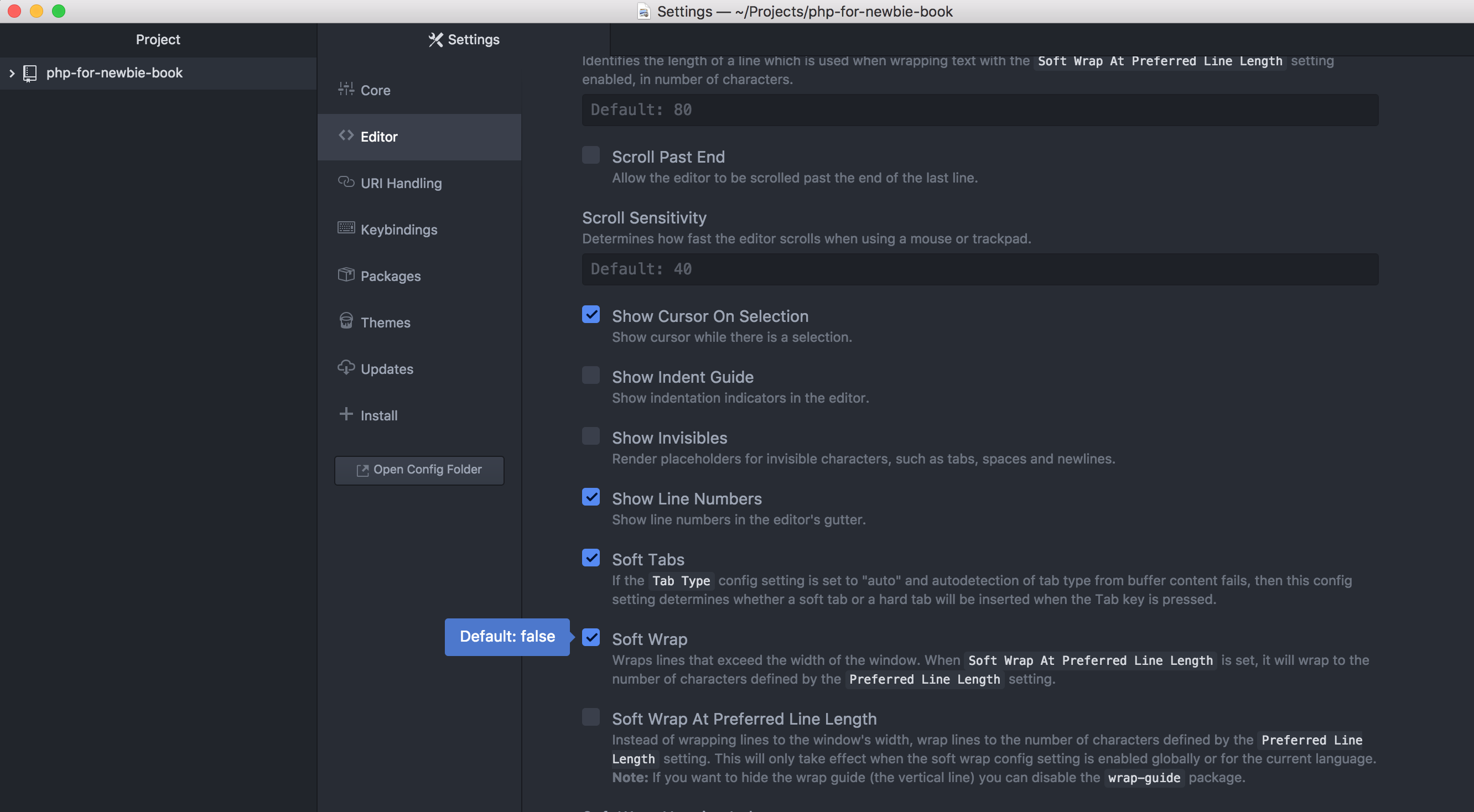The height and width of the screenshot is (812, 1474).
Task: Expand the php-for-newbie-book project folder
Action: pyautogui.click(x=12, y=73)
